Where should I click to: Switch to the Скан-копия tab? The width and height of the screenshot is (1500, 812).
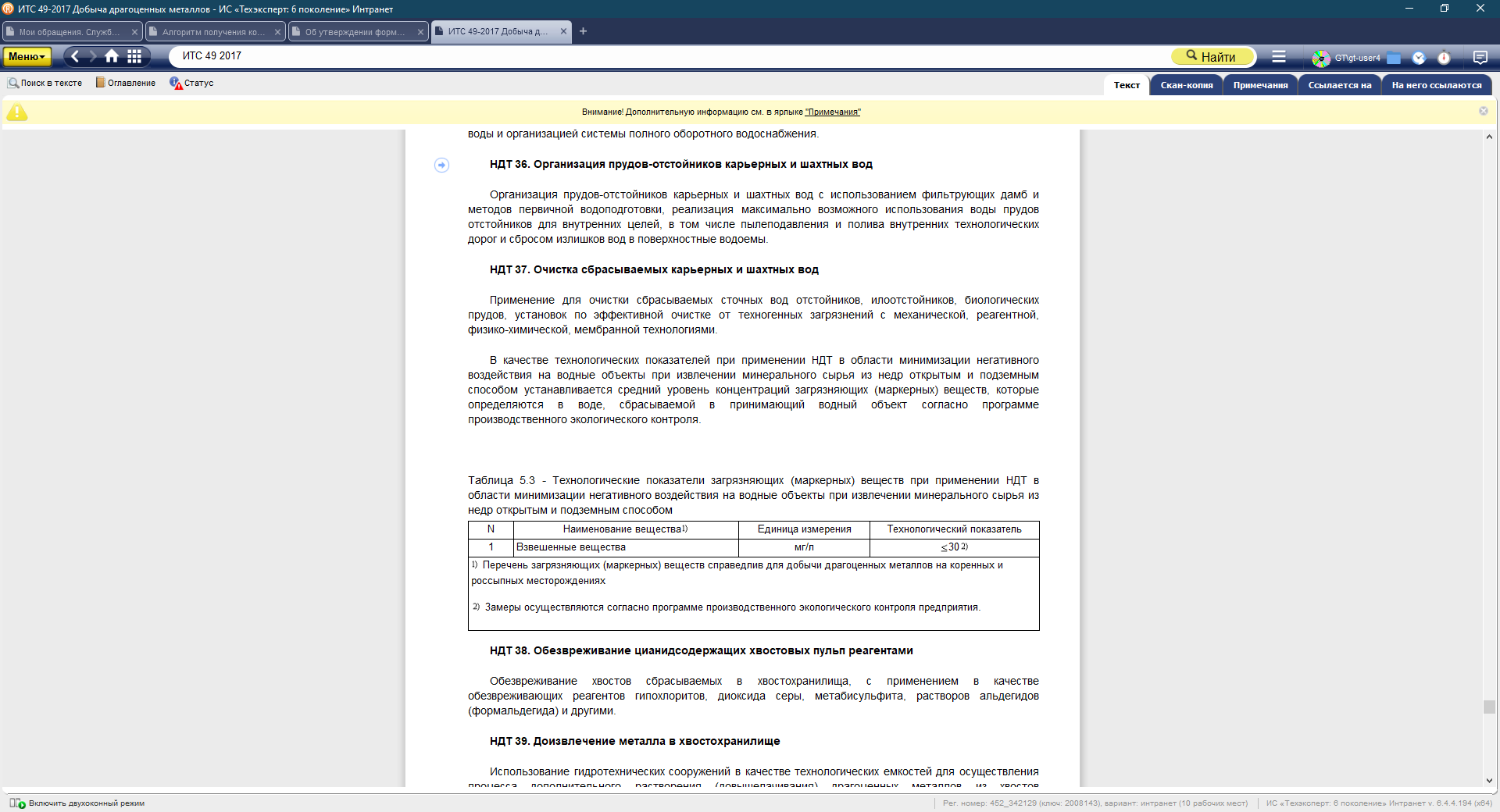tap(1186, 85)
